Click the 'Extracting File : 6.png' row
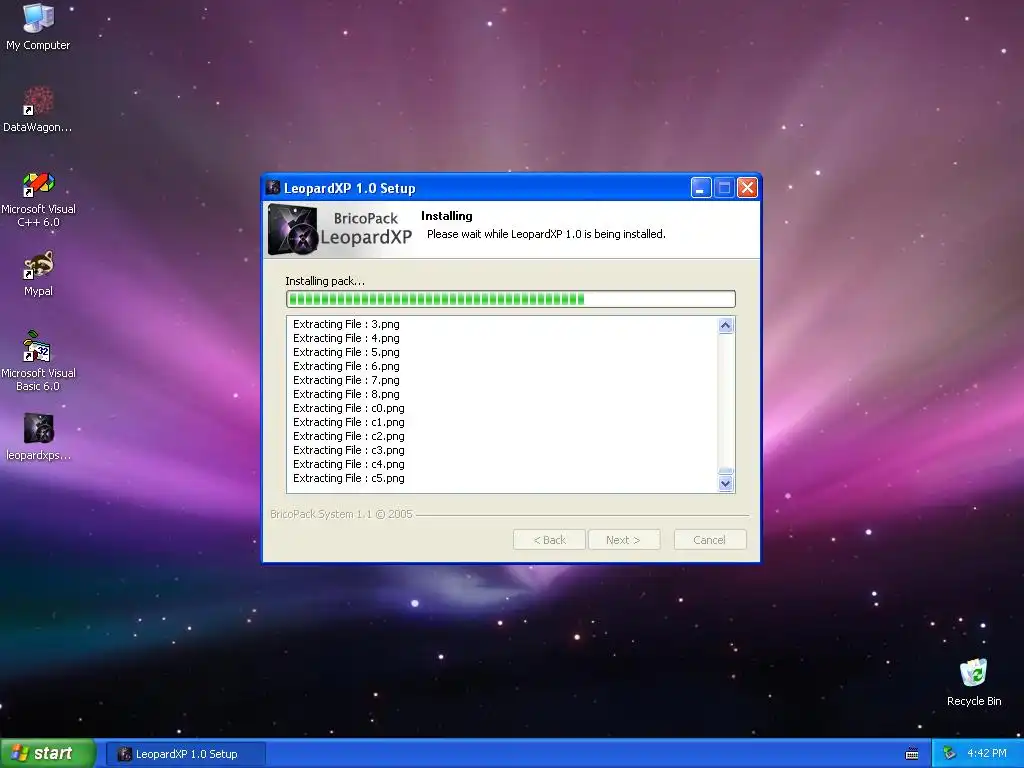The height and width of the screenshot is (768, 1024). [346, 366]
